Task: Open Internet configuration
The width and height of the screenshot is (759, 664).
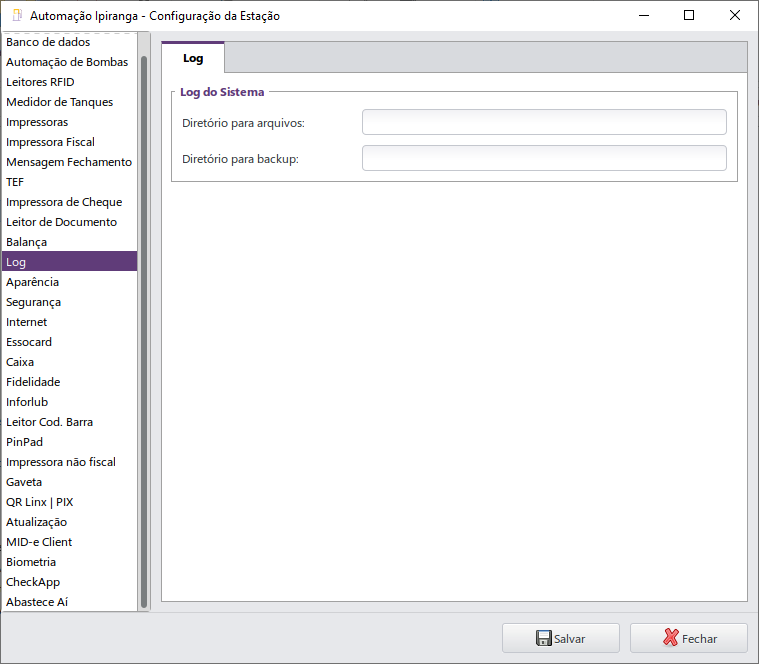Action: click(70, 322)
